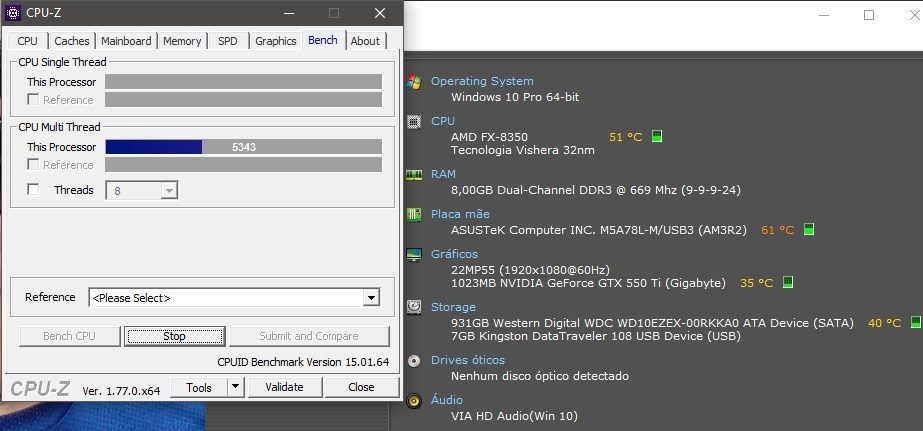Open the Reference Please Select combo box
The height and width of the screenshot is (431, 923).
tap(234, 297)
